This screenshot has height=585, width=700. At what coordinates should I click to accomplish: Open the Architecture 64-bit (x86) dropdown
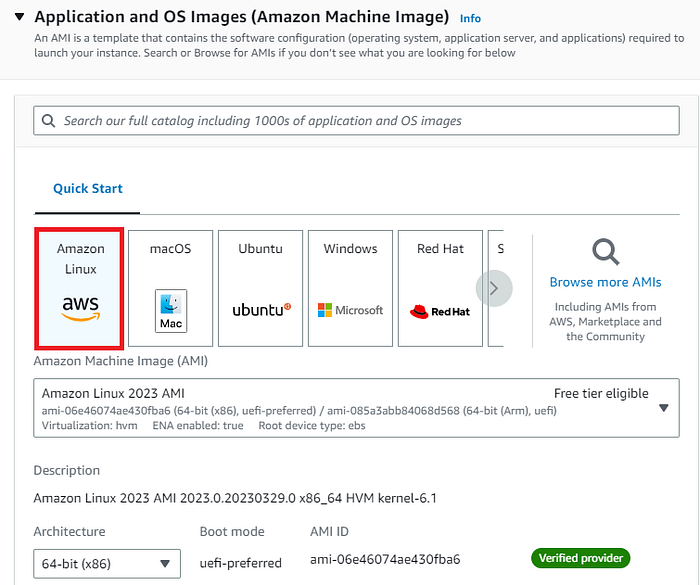107,564
